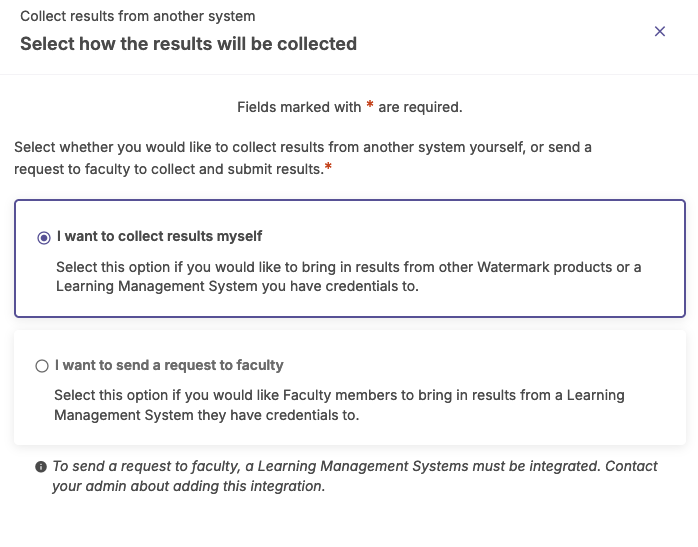Click the Watermark products description in first option
This screenshot has height=547, width=698.
click(x=349, y=276)
